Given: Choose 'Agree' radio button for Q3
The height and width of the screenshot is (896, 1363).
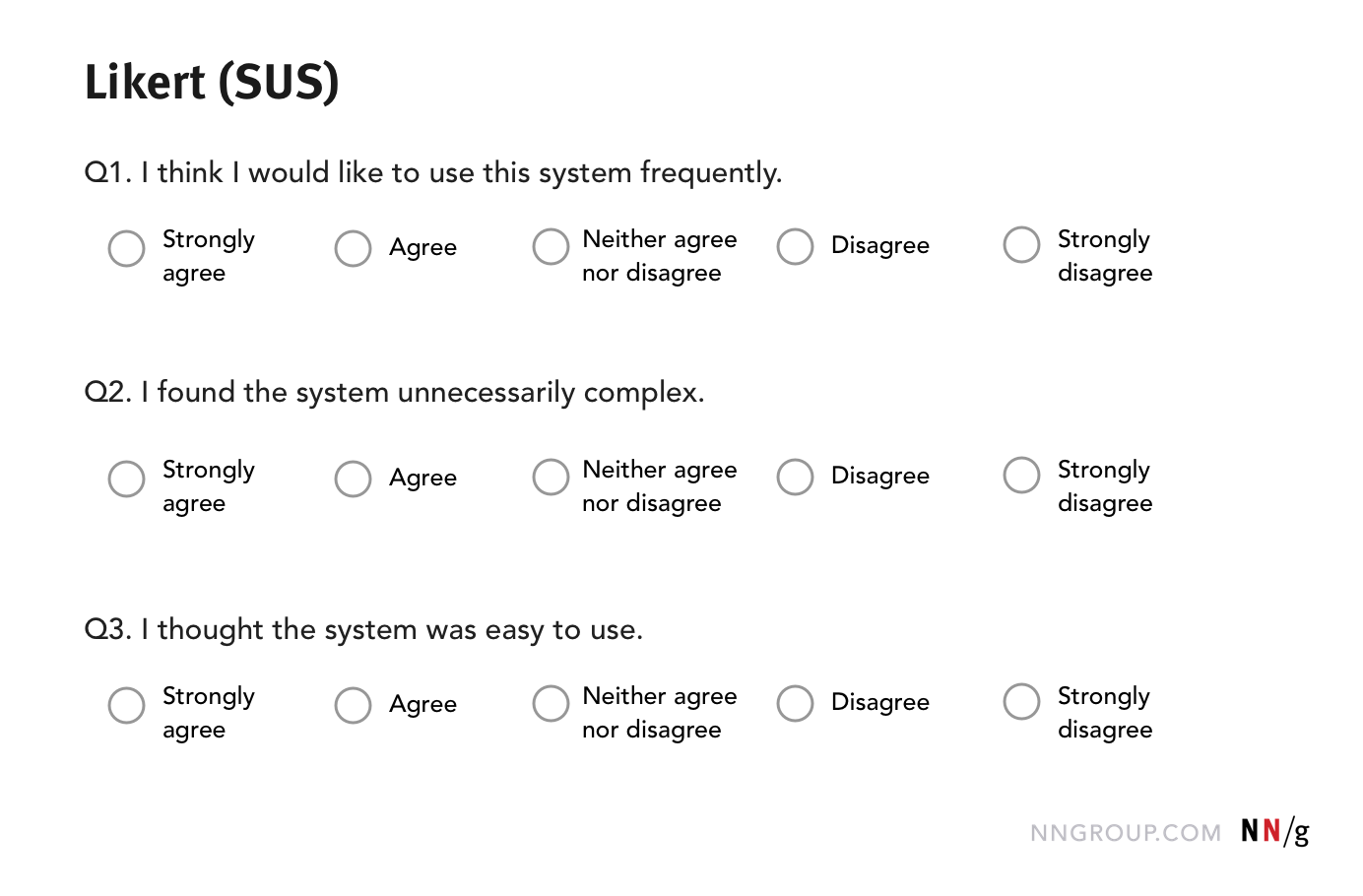Looking at the screenshot, I should 353,706.
